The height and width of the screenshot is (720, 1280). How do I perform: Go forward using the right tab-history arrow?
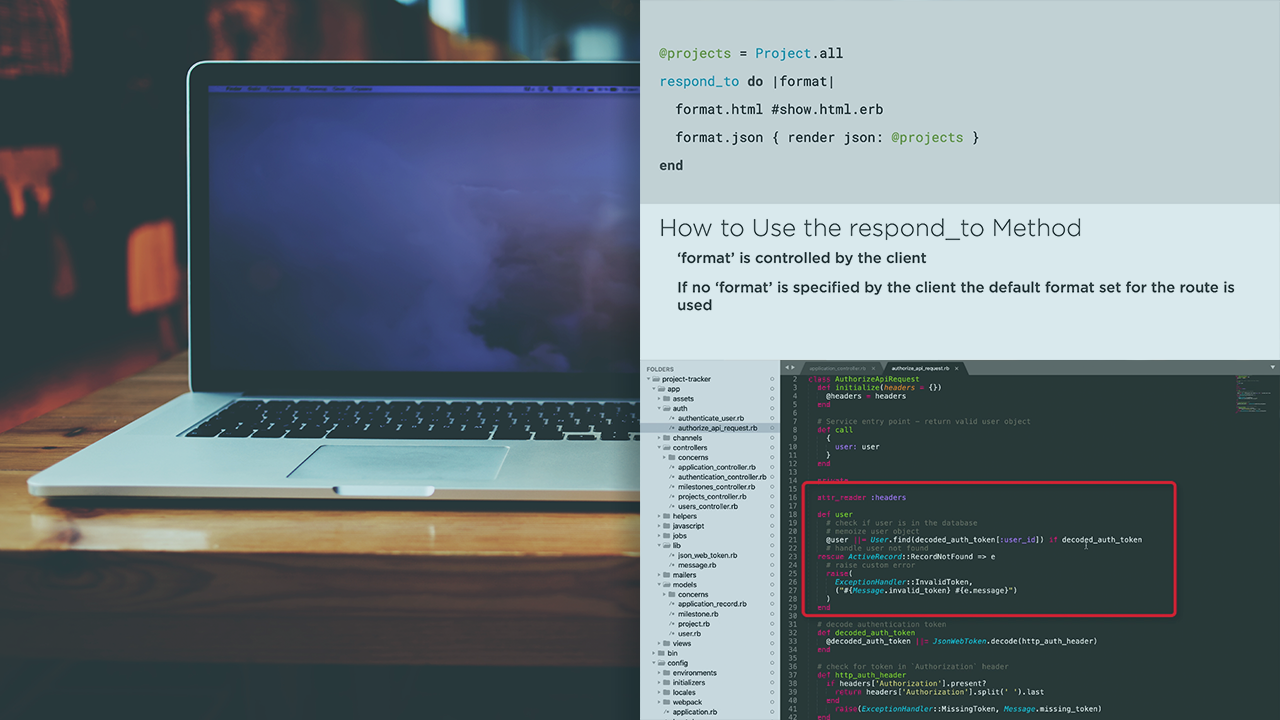pyautogui.click(x=794, y=368)
